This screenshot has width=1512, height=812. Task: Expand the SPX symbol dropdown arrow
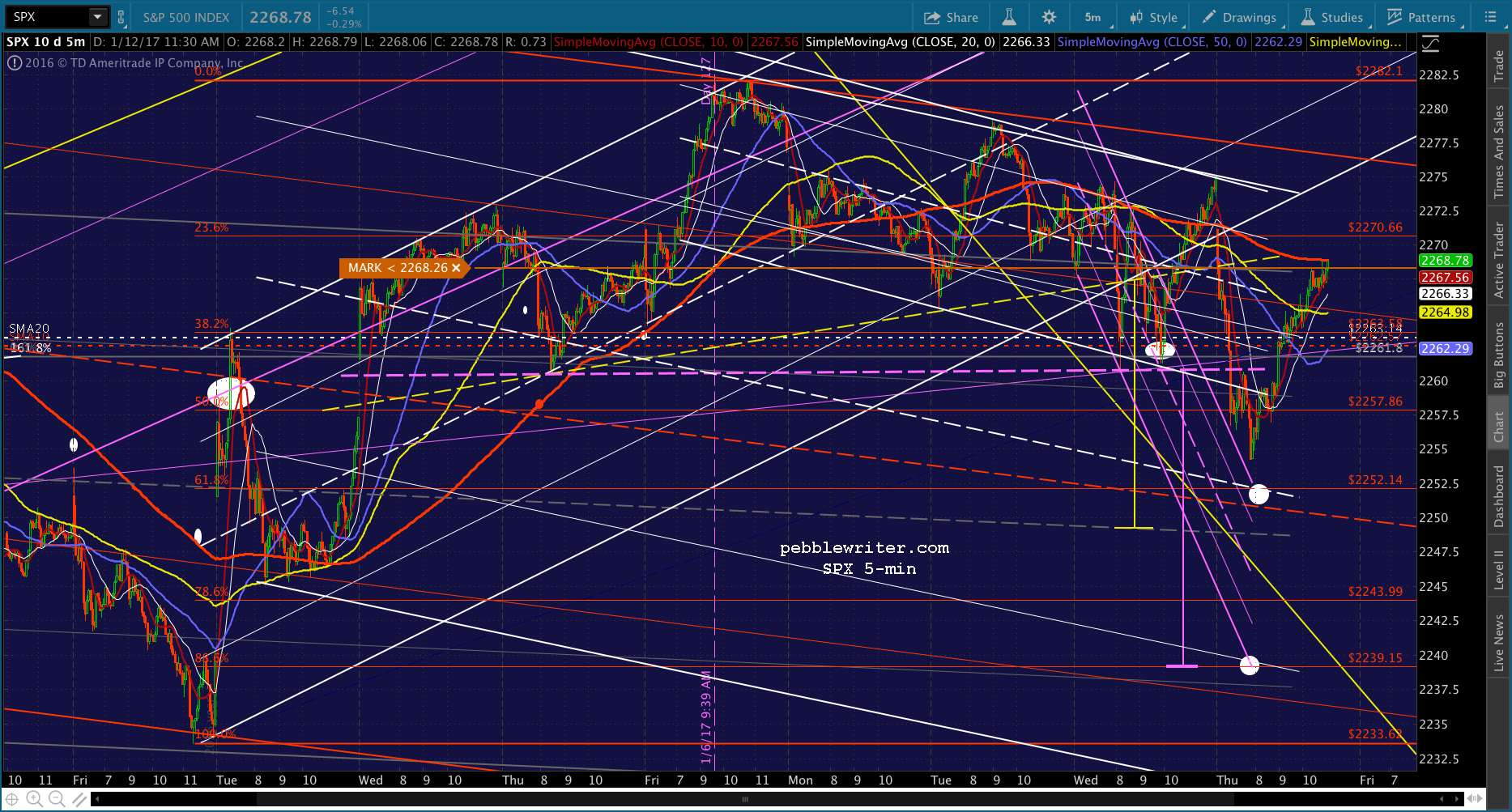98,17
